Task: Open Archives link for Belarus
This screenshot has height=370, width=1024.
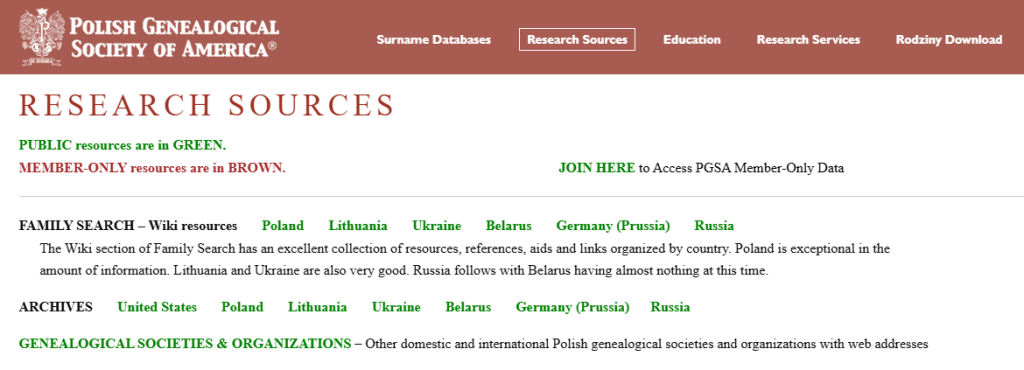Action: point(468,307)
